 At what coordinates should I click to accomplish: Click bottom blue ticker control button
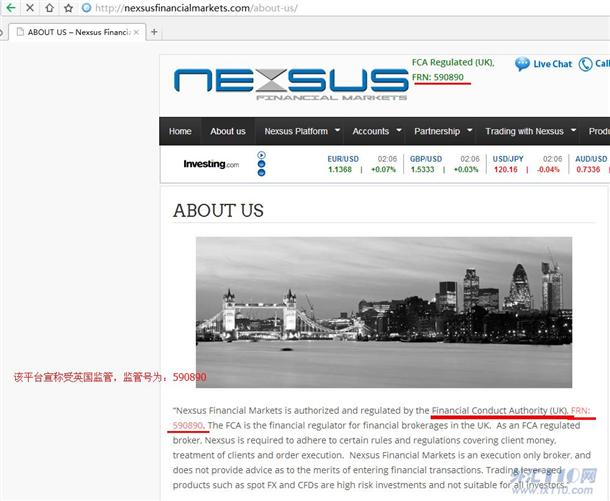coord(261,172)
